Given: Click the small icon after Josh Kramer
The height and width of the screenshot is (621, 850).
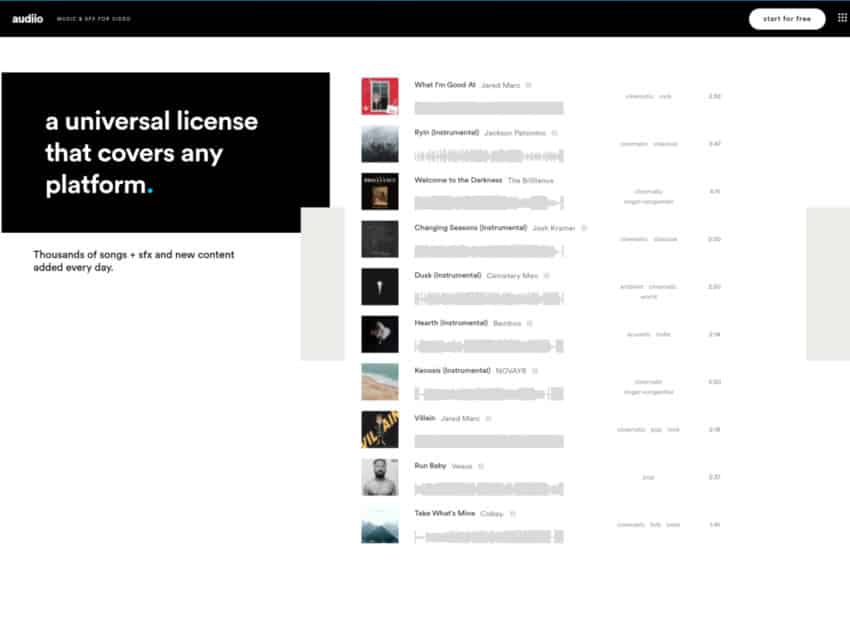Looking at the screenshot, I should tap(584, 228).
